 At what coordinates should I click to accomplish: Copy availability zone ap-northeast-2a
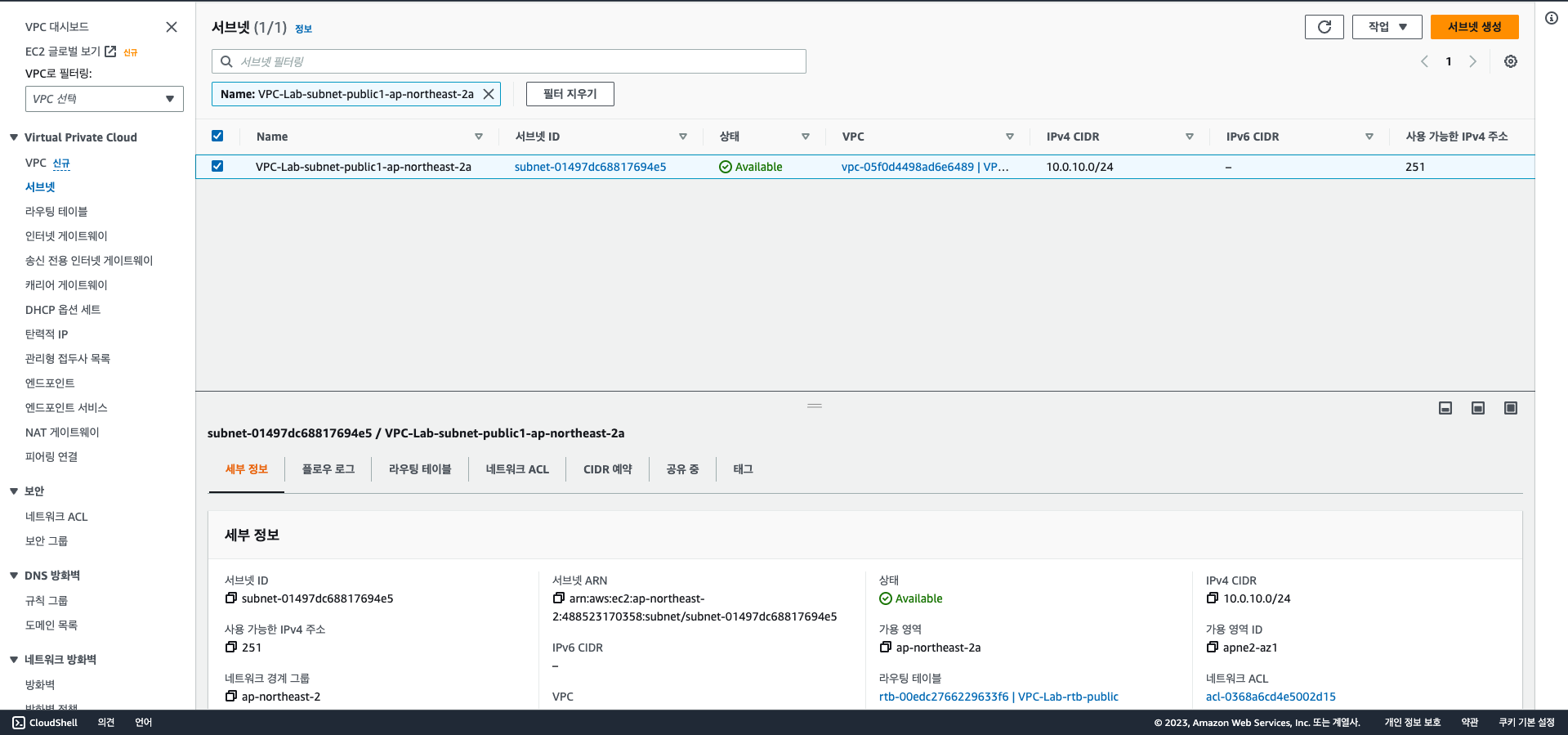[886, 648]
